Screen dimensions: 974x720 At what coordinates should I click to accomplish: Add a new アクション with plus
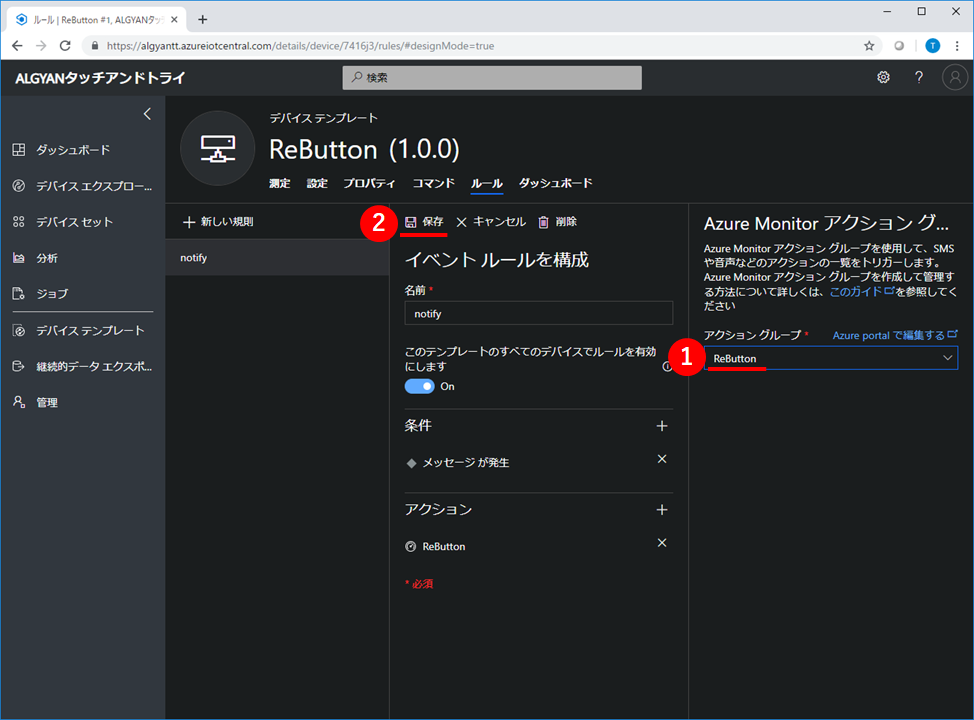coord(662,510)
